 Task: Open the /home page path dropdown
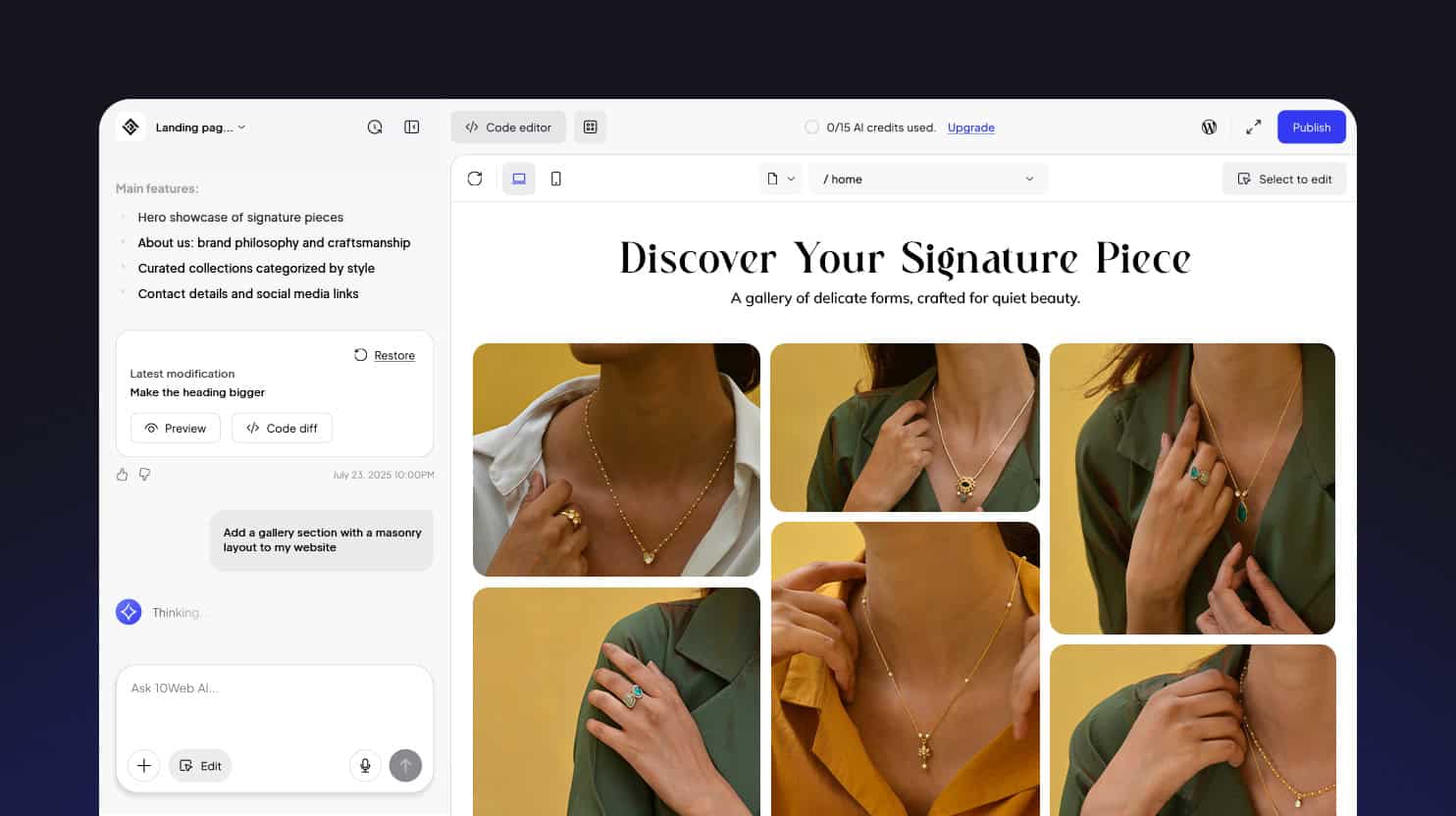coord(928,178)
